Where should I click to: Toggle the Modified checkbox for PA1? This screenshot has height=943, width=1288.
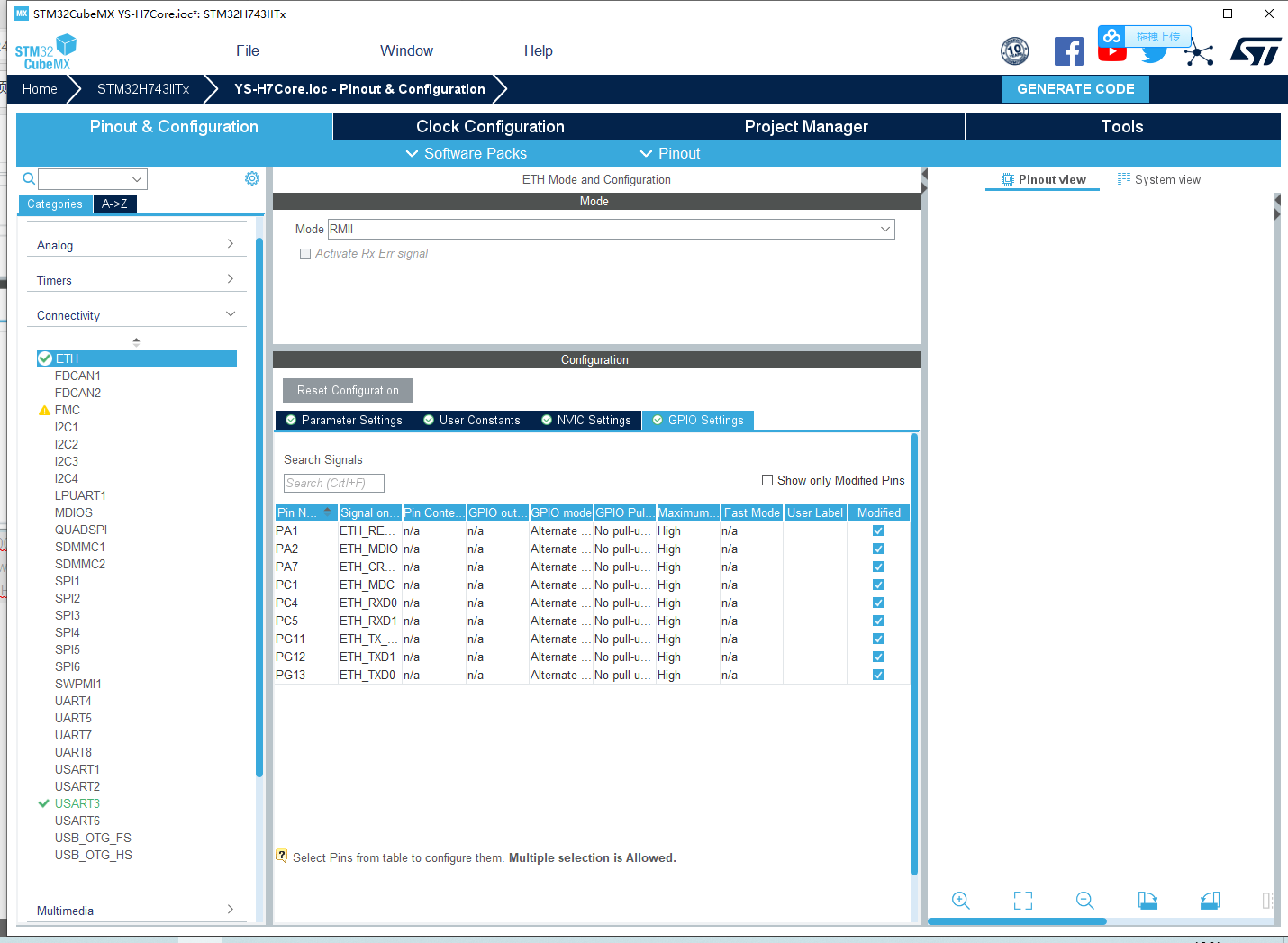click(x=878, y=530)
